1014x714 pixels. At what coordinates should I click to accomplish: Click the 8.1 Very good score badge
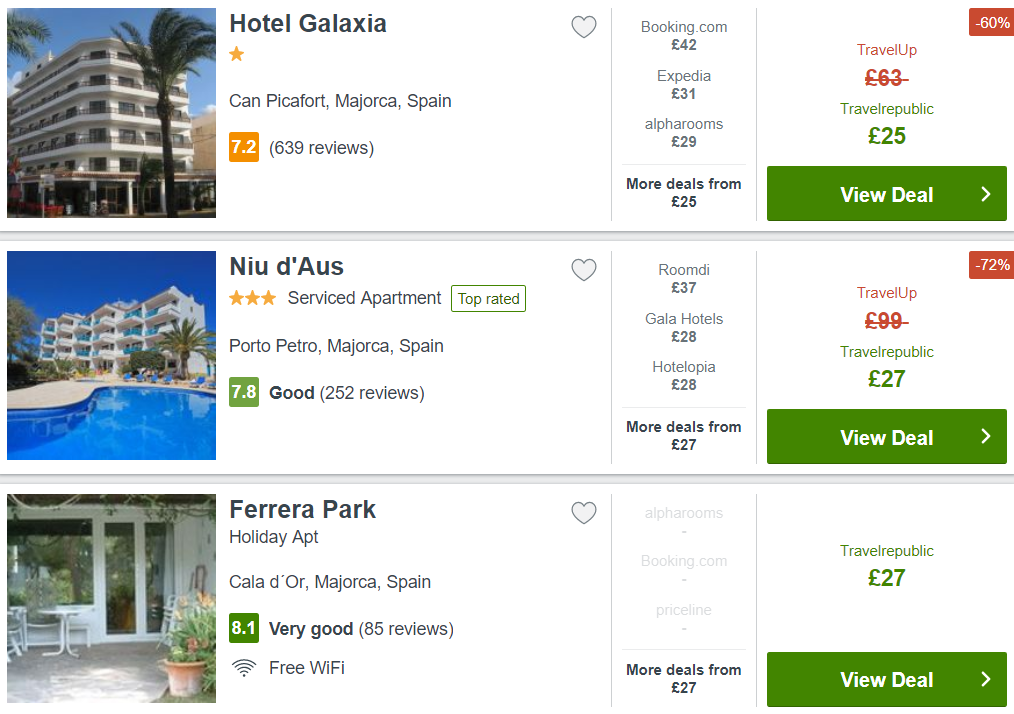pyautogui.click(x=244, y=628)
